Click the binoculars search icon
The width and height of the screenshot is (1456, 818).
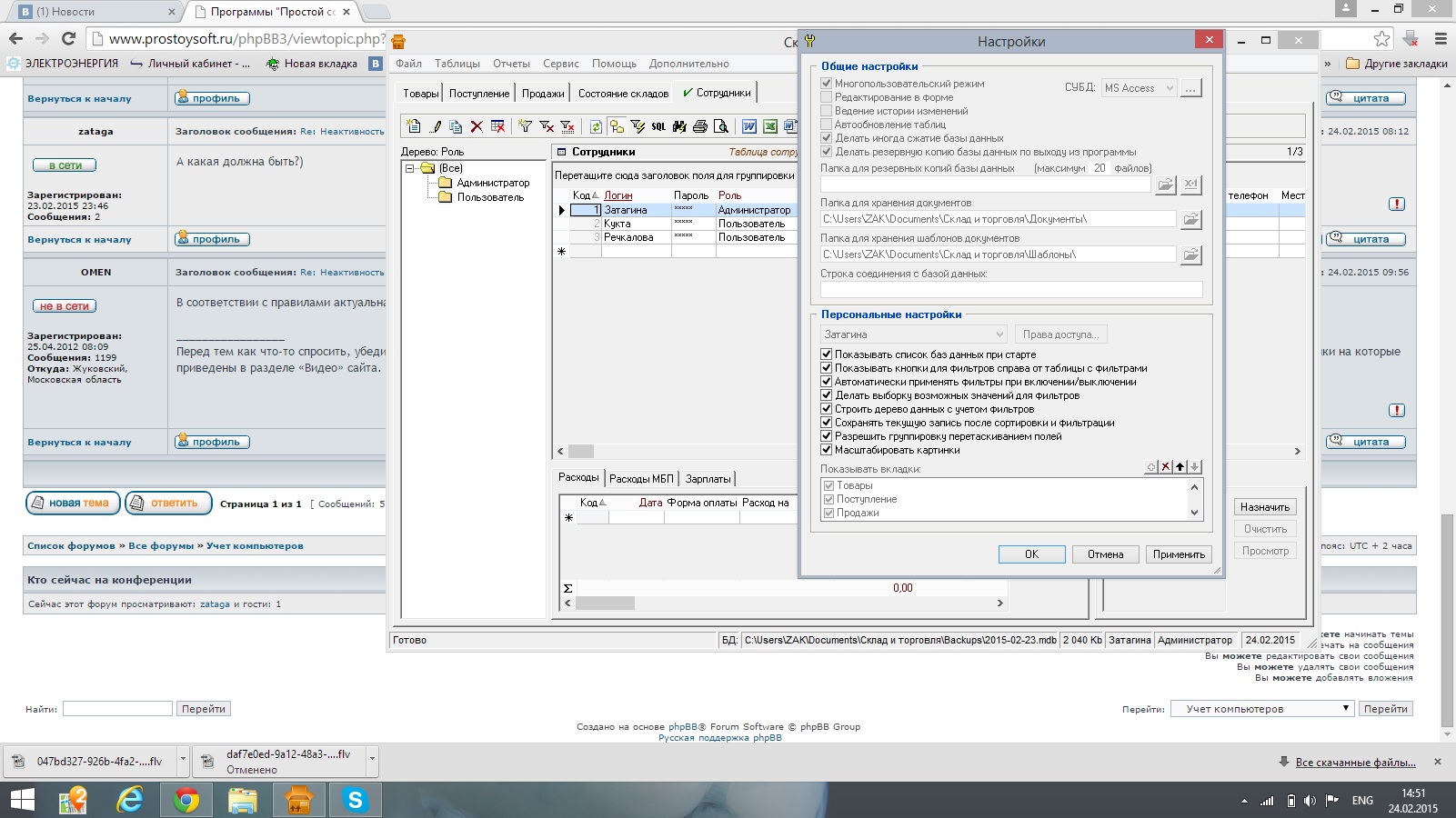pos(679,126)
